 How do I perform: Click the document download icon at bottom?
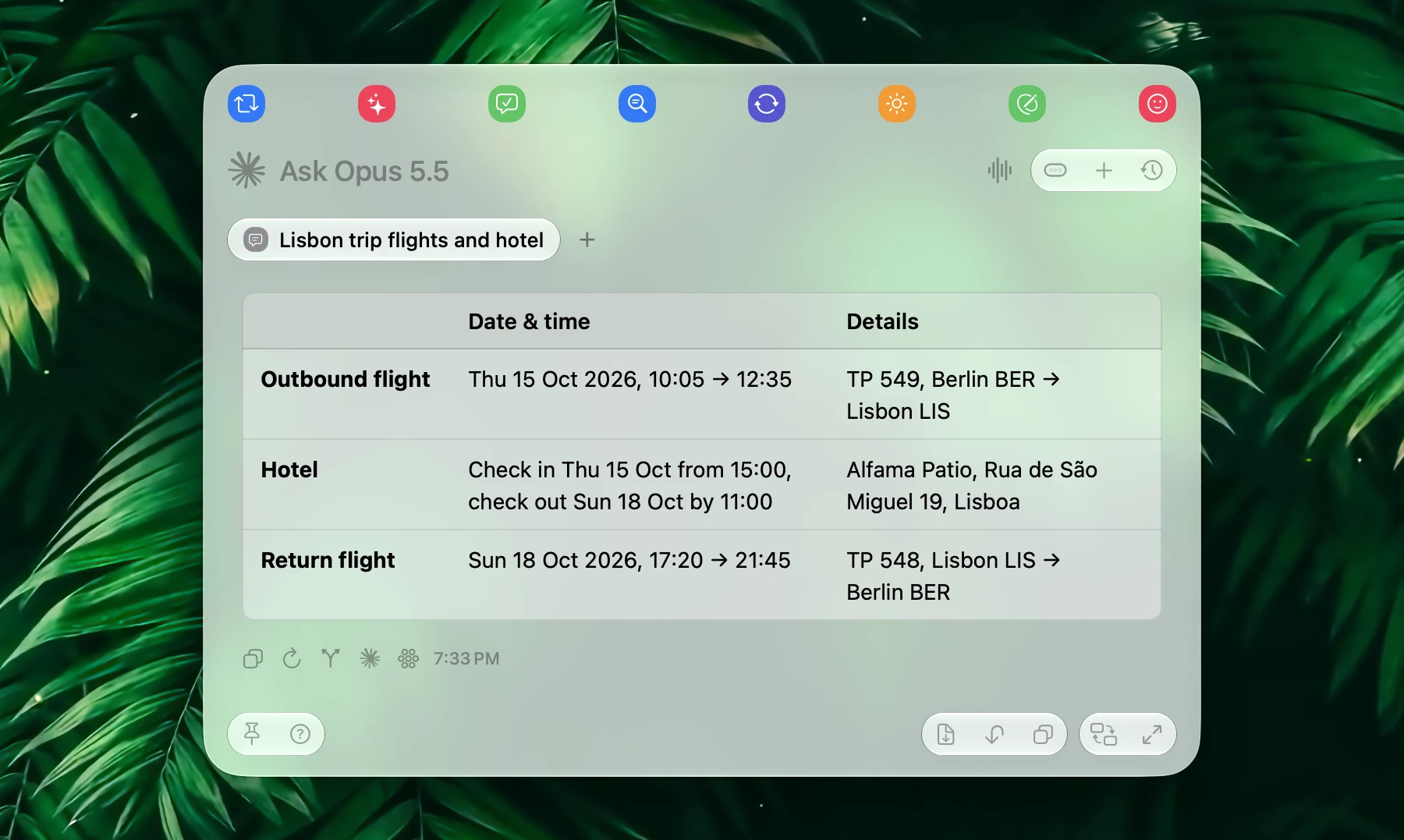click(x=946, y=734)
